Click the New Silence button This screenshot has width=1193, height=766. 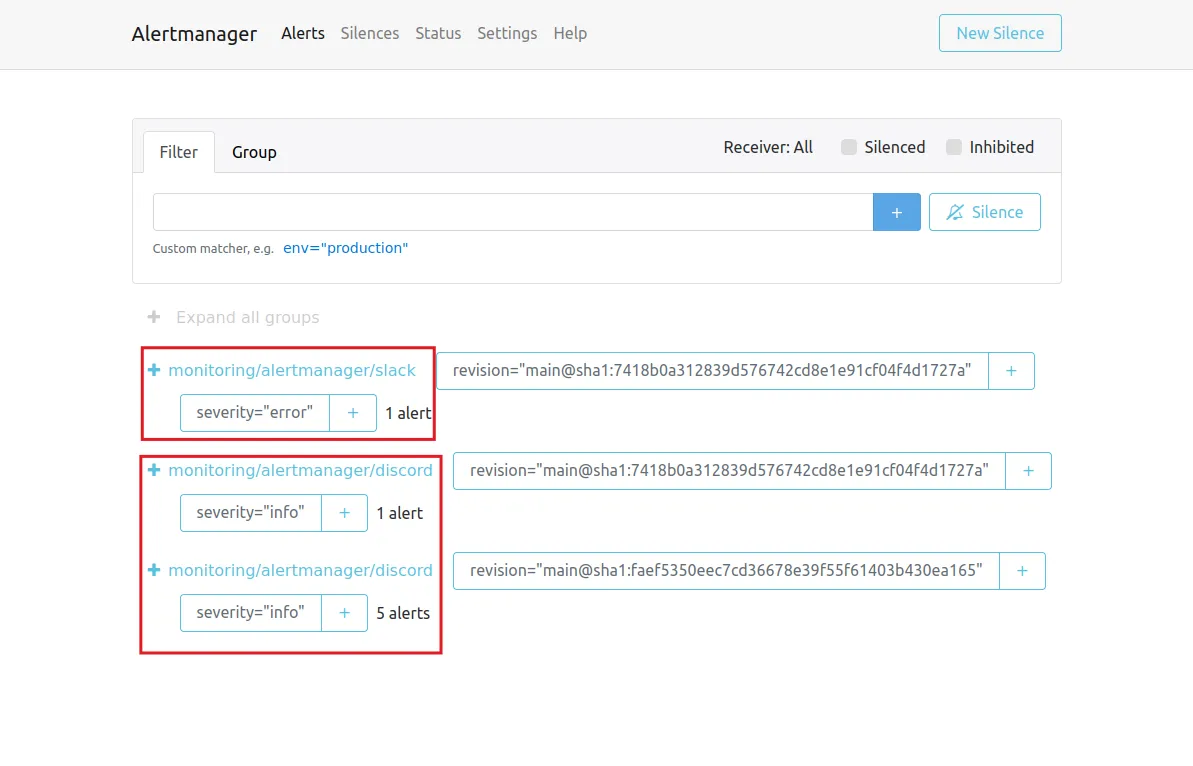pos(999,33)
